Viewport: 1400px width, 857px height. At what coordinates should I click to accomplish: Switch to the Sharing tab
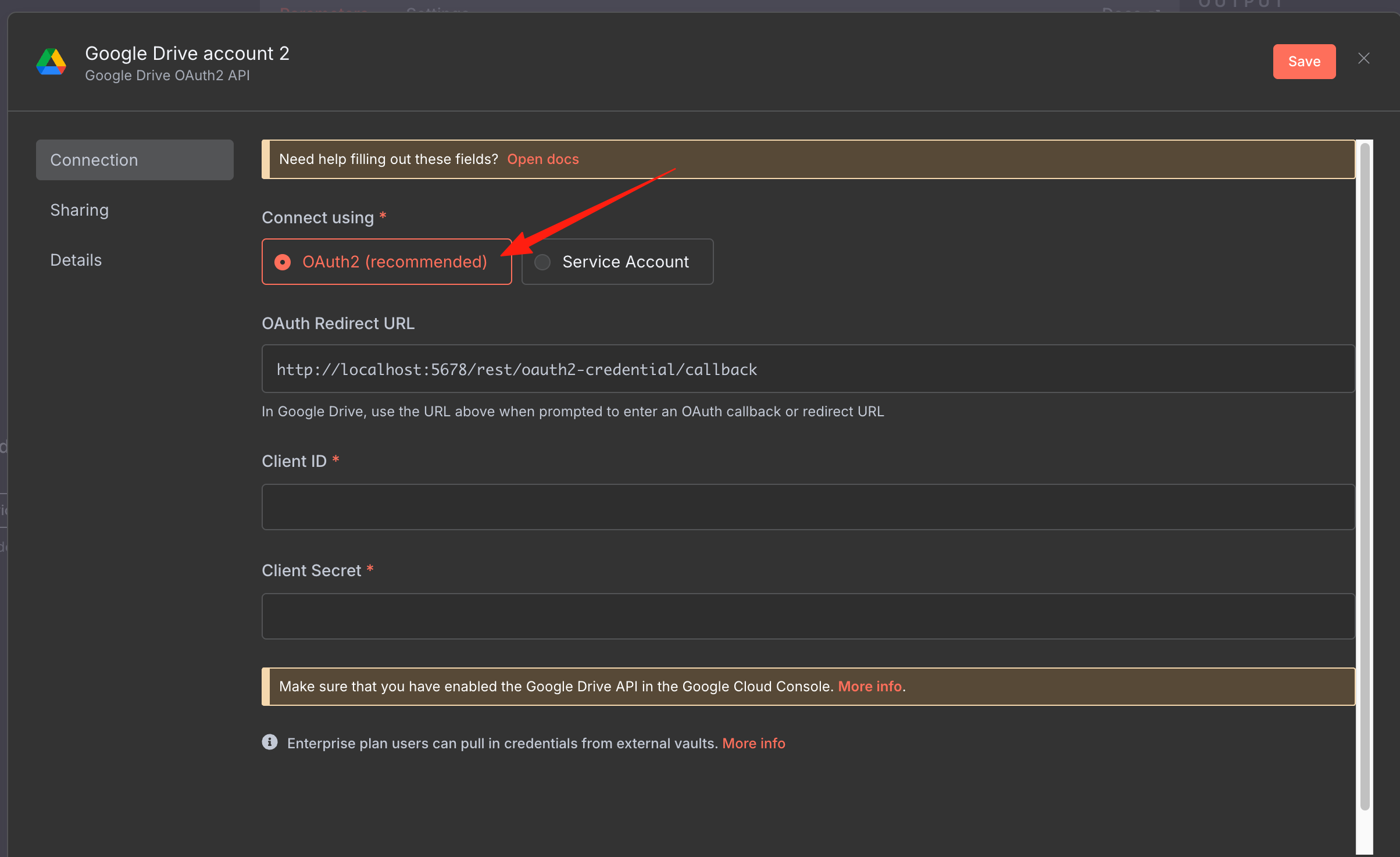click(x=80, y=210)
